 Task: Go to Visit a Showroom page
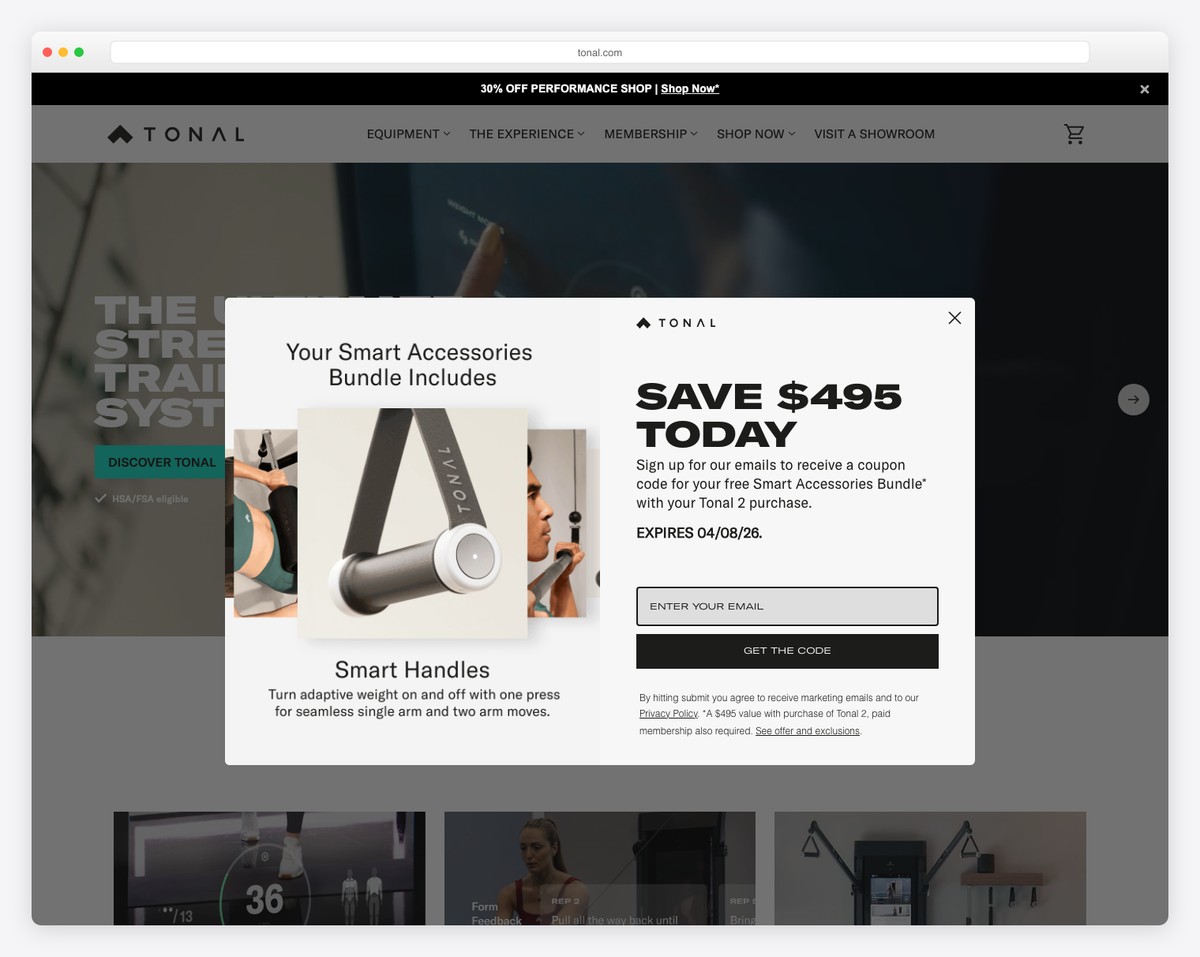[874, 134]
